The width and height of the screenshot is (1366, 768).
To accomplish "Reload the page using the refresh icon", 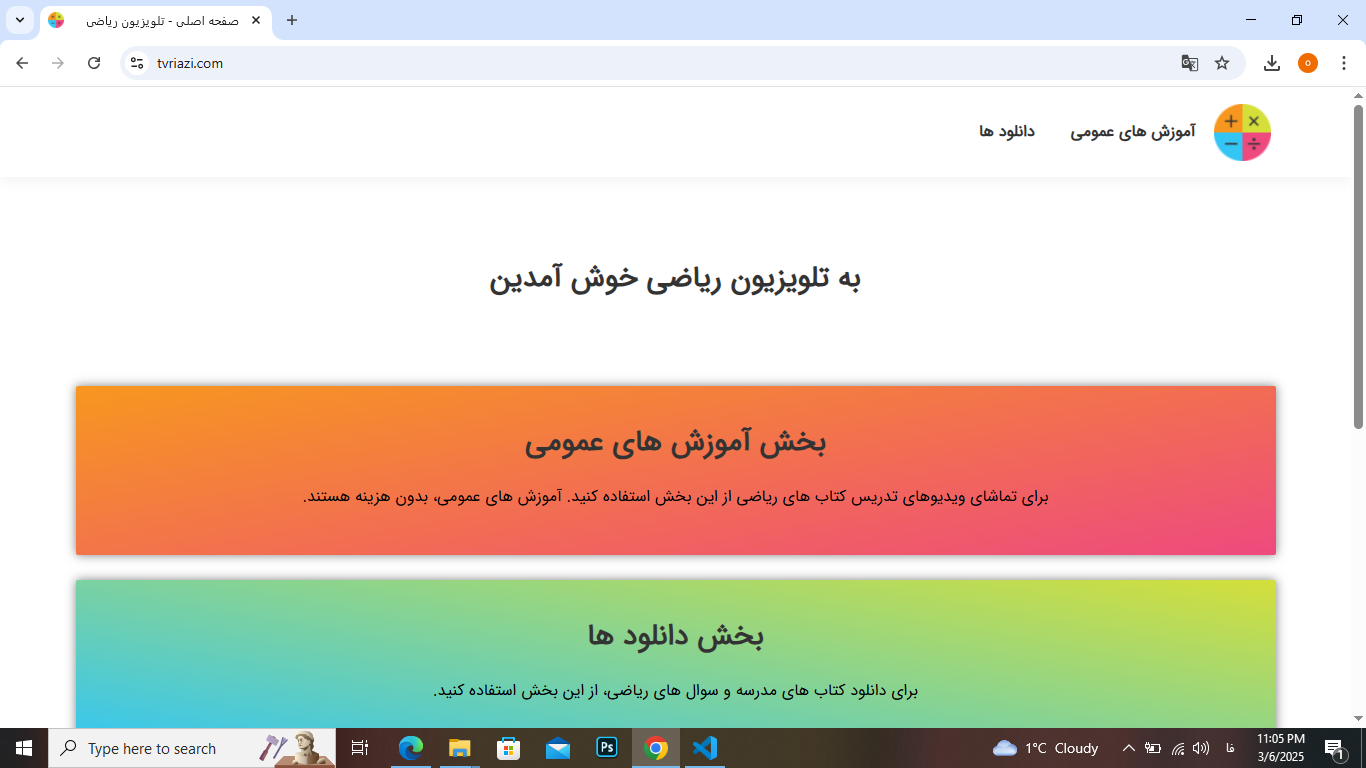I will [94, 63].
